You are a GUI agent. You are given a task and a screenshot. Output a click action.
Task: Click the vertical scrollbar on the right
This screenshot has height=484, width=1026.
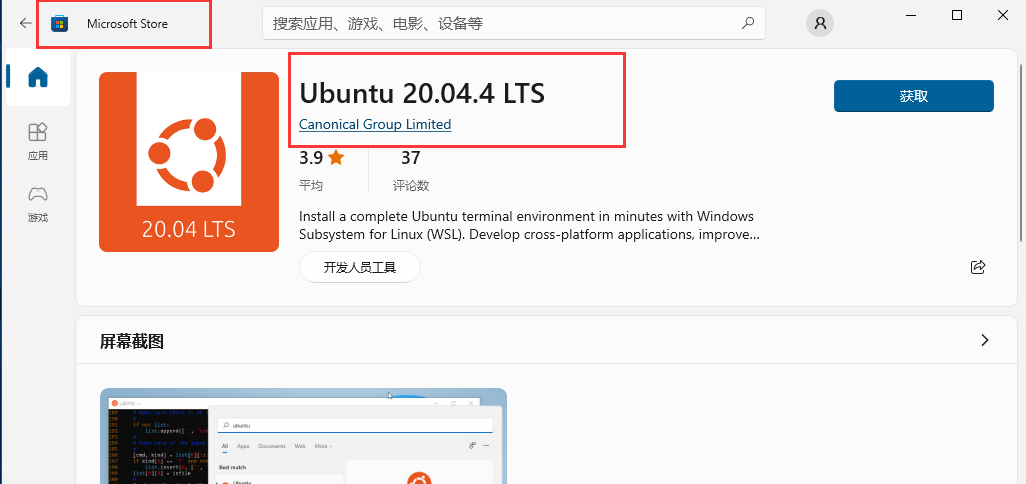click(x=1022, y=152)
